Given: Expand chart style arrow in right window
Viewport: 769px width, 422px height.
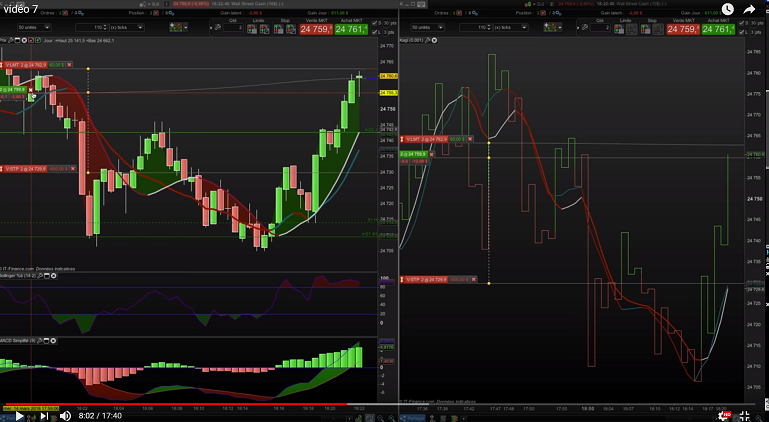Looking at the screenshot, I should (x=560, y=27).
